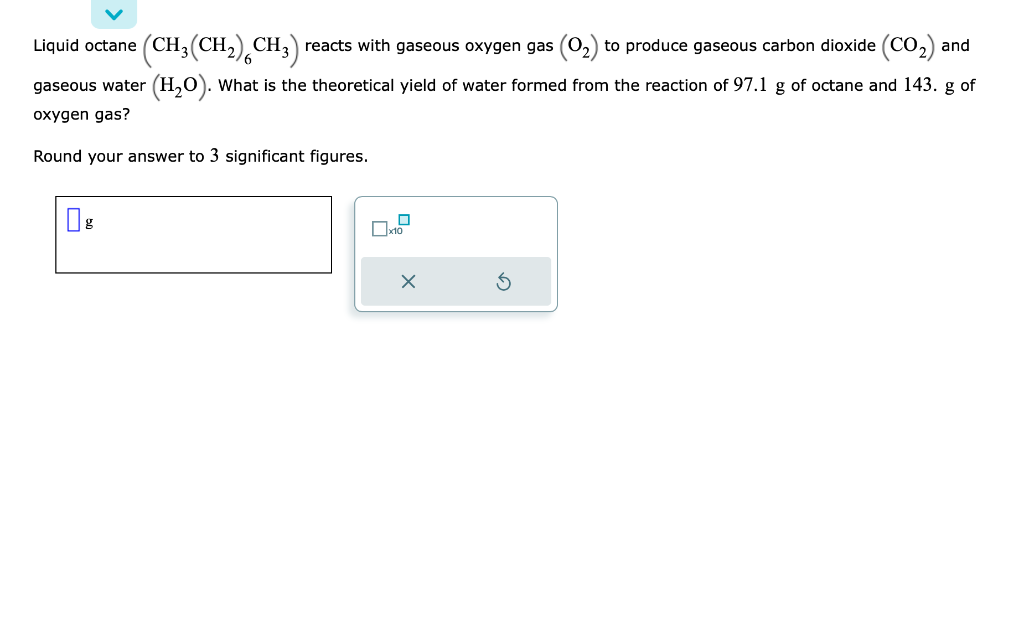
Task: Collapse the question using the teal chevron
Action: [x=113, y=14]
